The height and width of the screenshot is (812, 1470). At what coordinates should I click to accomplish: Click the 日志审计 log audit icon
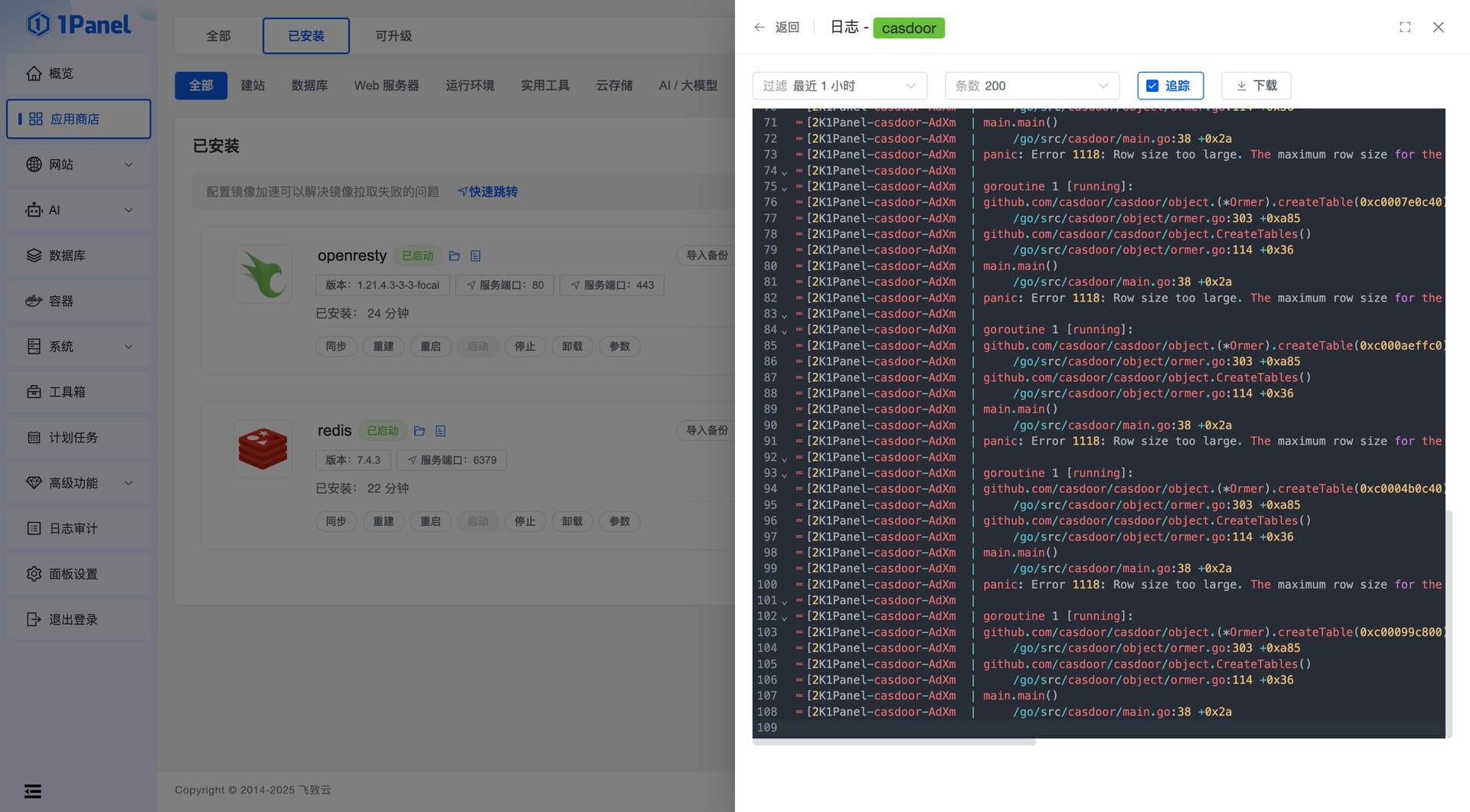[x=34, y=528]
